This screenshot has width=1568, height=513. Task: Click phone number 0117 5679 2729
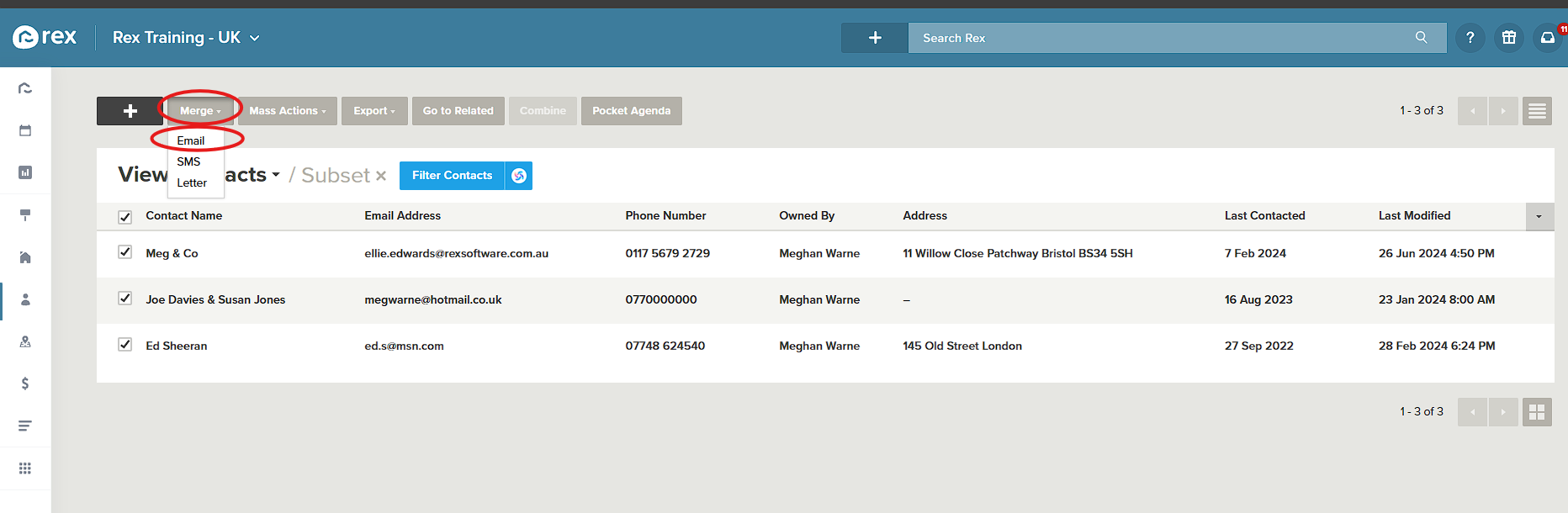pos(668,253)
